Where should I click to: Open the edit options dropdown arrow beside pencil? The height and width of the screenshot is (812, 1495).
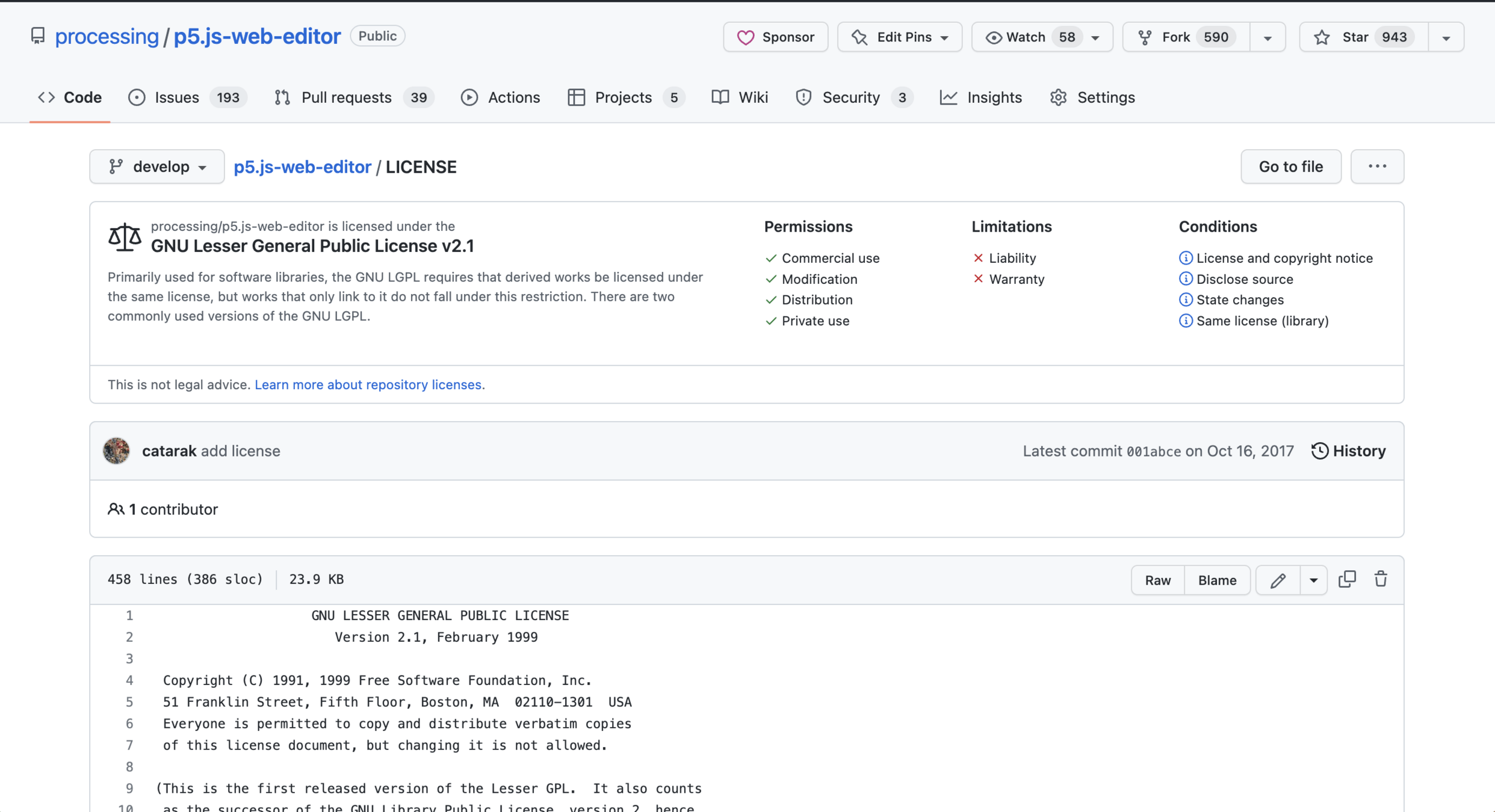pos(1313,580)
